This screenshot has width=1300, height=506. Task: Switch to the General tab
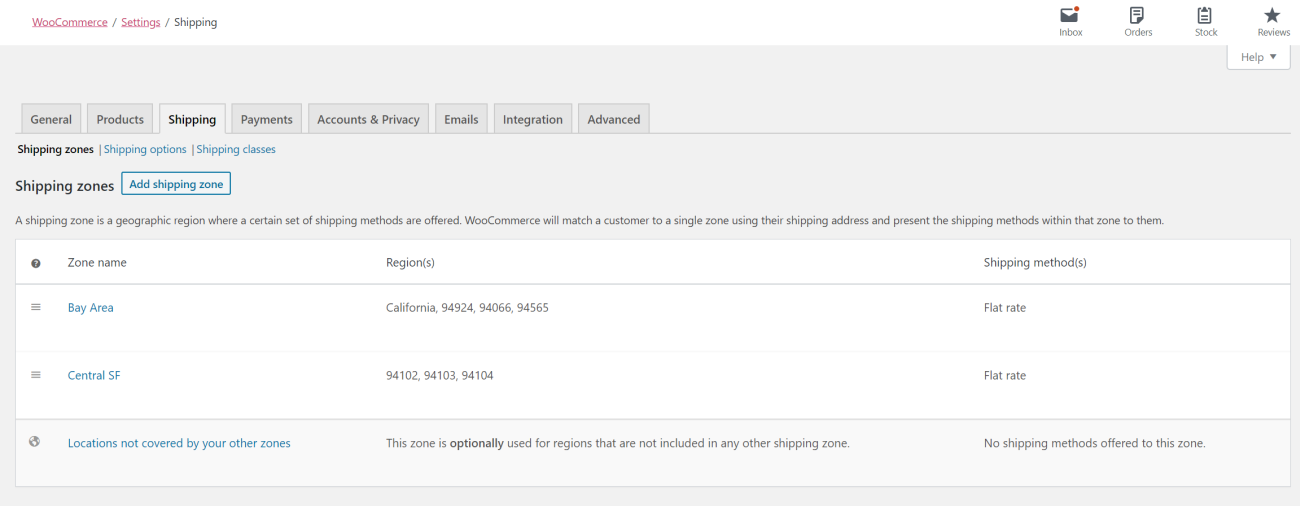point(51,119)
